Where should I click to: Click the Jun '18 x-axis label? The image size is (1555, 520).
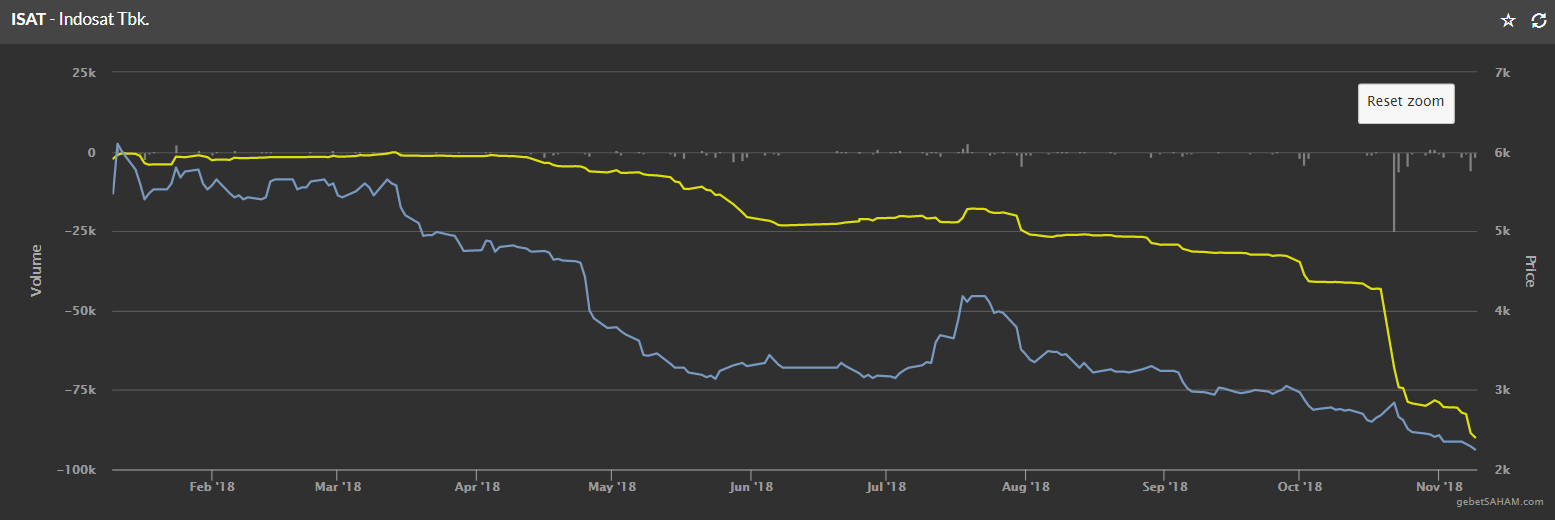click(750, 487)
